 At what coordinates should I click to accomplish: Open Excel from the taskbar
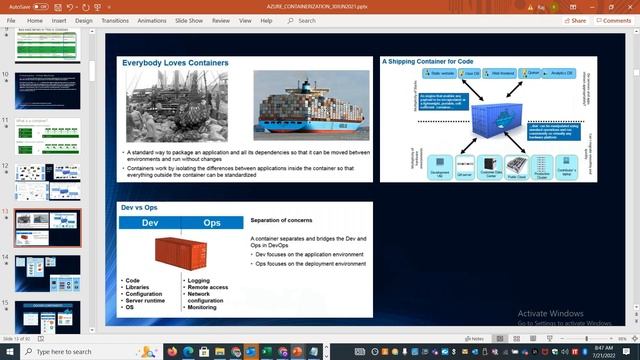coord(267,351)
